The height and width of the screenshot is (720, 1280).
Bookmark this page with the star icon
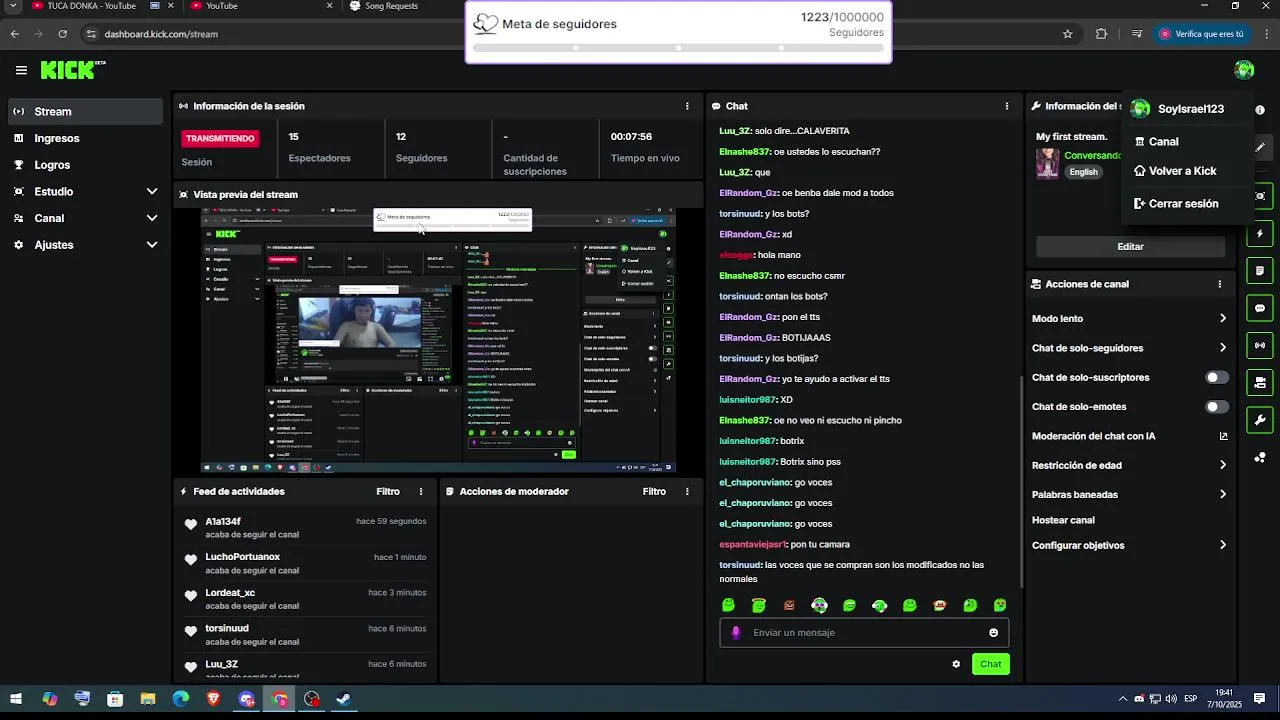(1068, 34)
